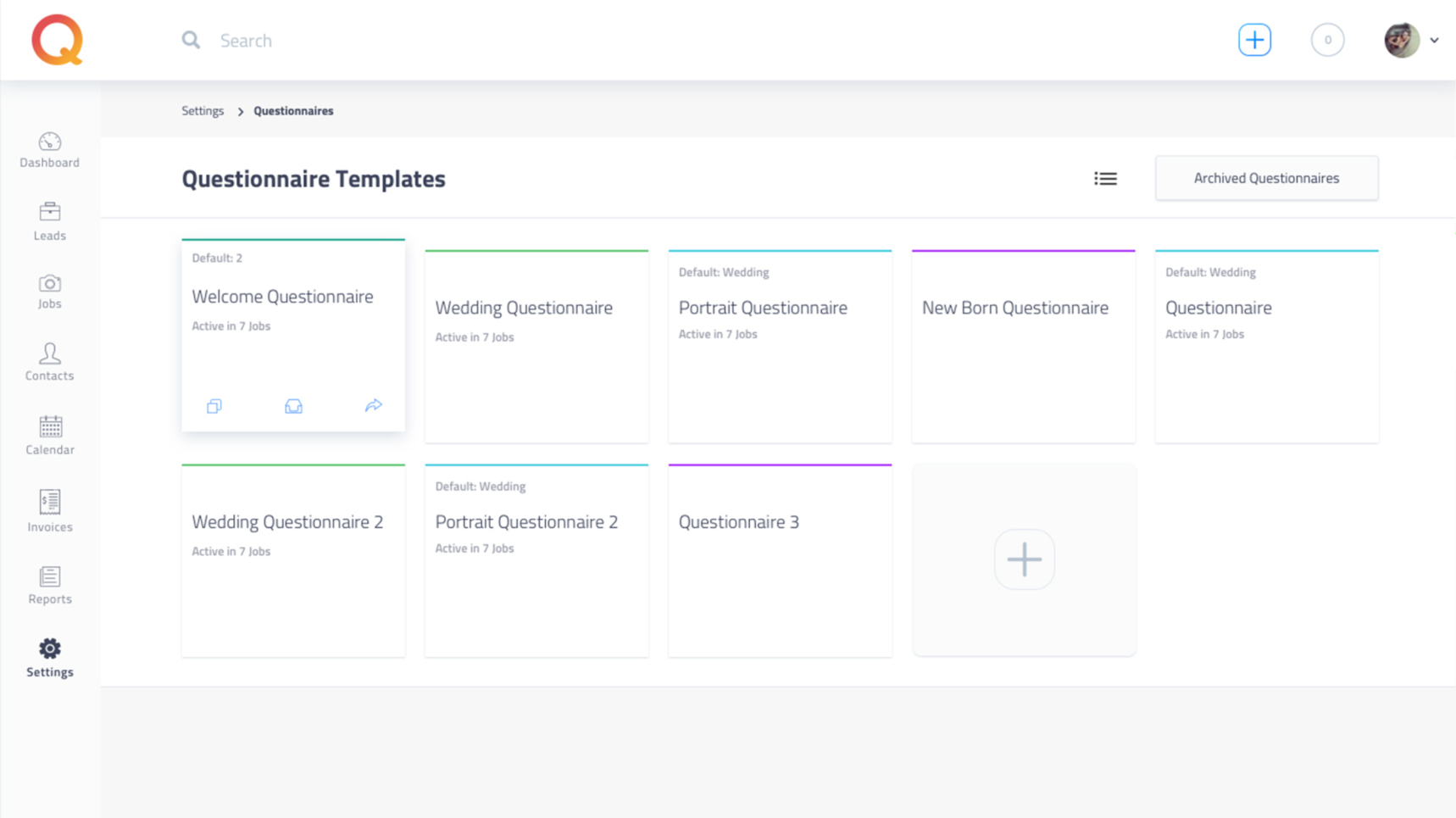Archive the Welcome Questionnaire card

[x=293, y=407]
